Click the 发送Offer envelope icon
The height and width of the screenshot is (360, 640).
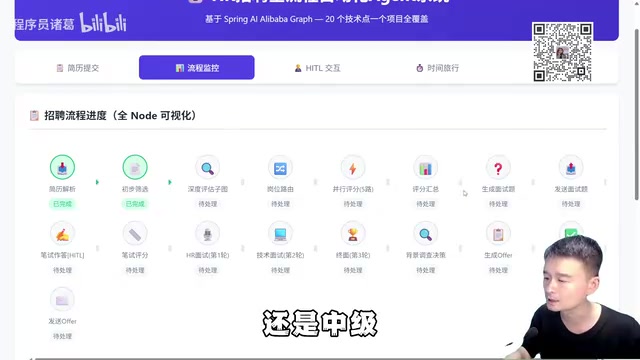(x=62, y=300)
